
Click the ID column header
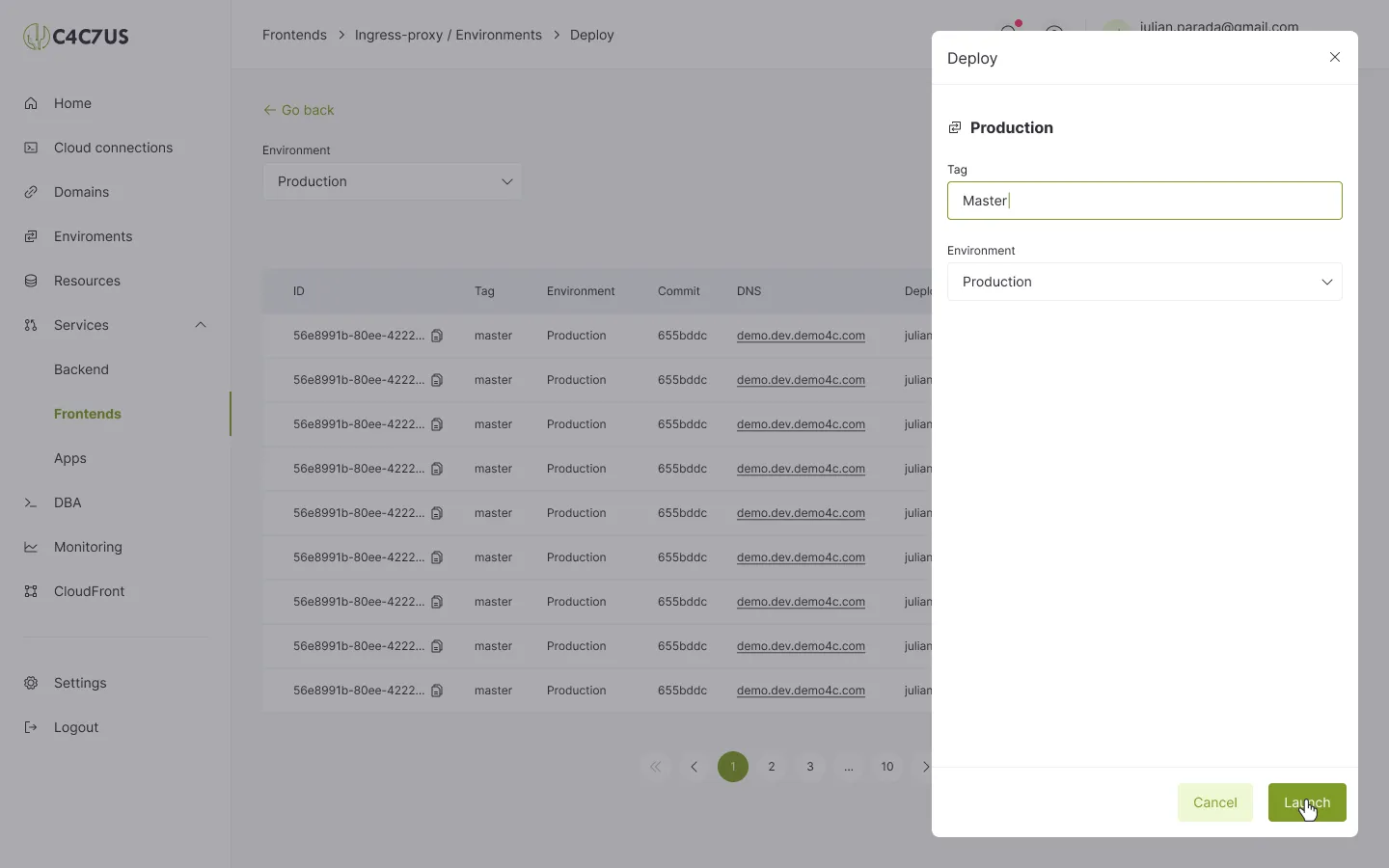point(299,291)
